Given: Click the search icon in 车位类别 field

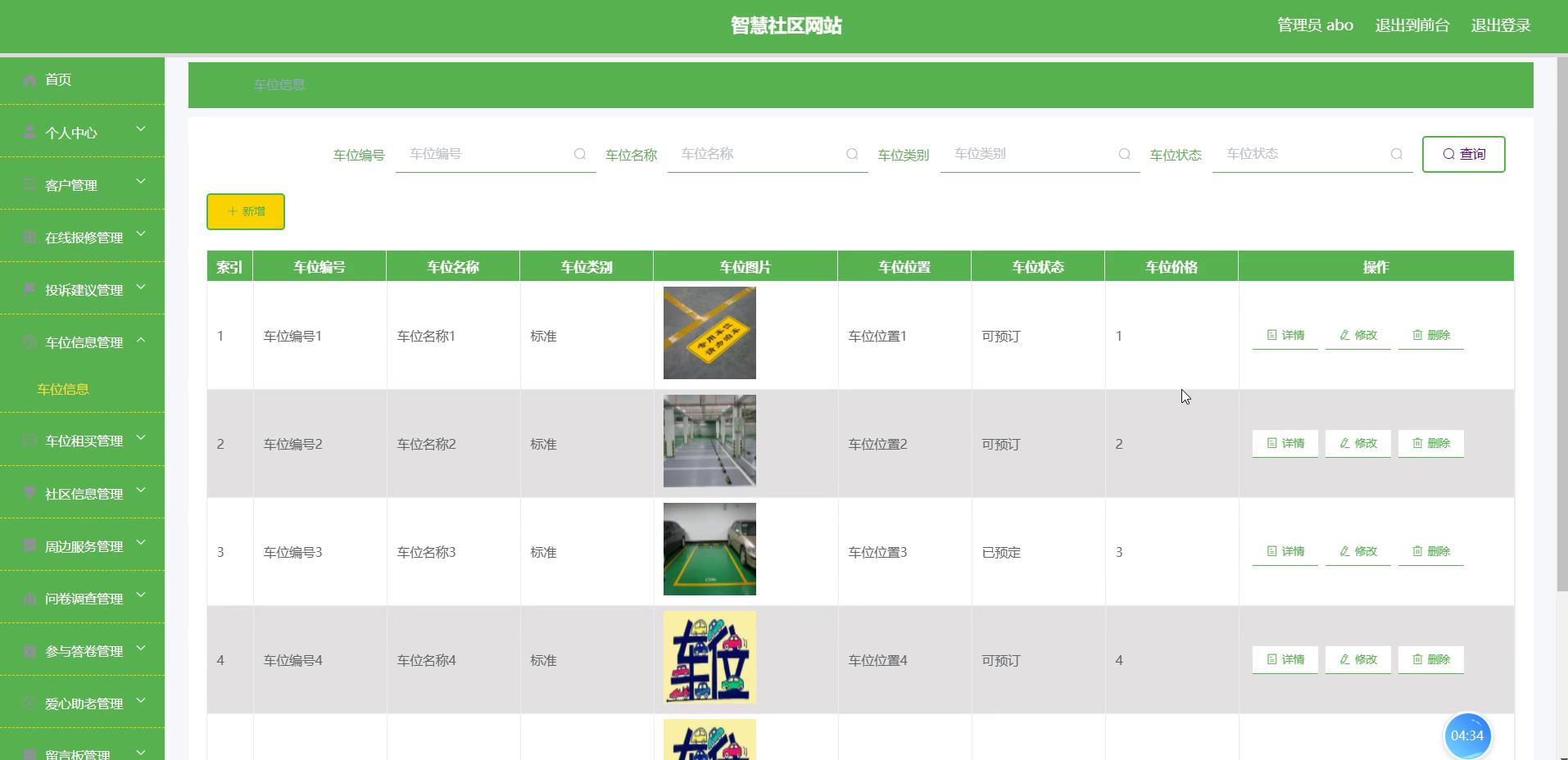Looking at the screenshot, I should 1125,154.
